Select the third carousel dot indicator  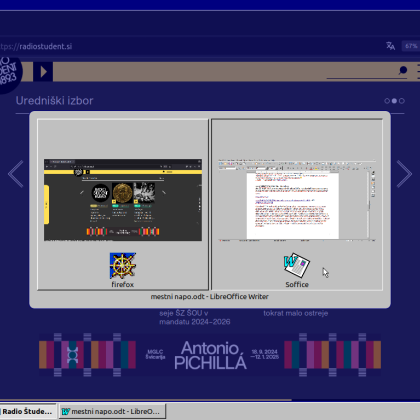[402, 101]
